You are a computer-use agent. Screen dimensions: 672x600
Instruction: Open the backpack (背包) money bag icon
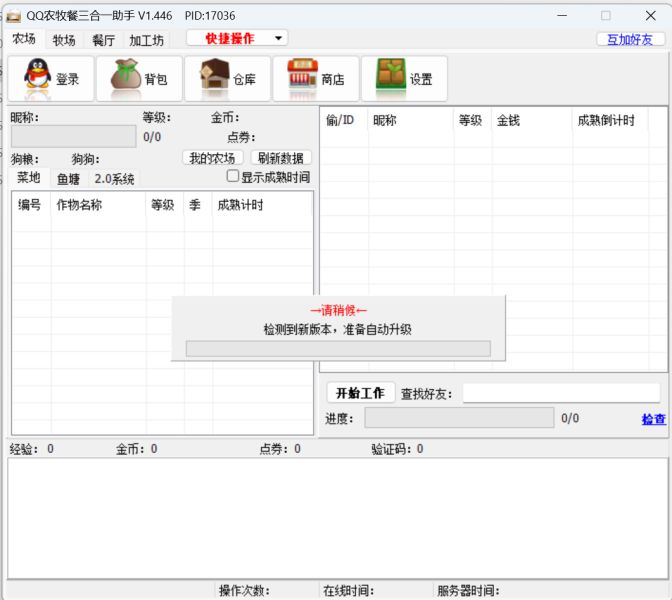tap(126, 79)
